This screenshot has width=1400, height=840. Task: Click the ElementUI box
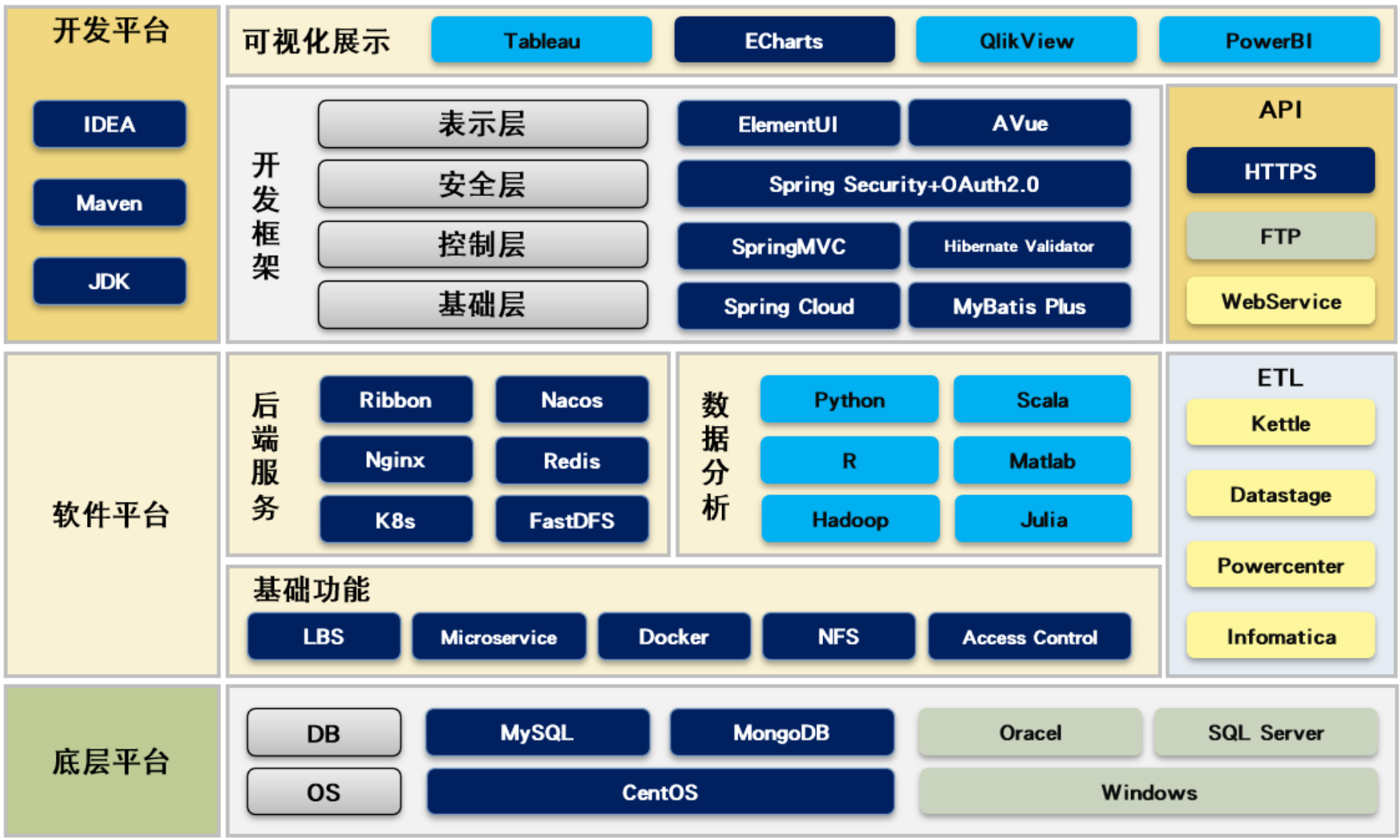pyautogui.click(x=788, y=124)
